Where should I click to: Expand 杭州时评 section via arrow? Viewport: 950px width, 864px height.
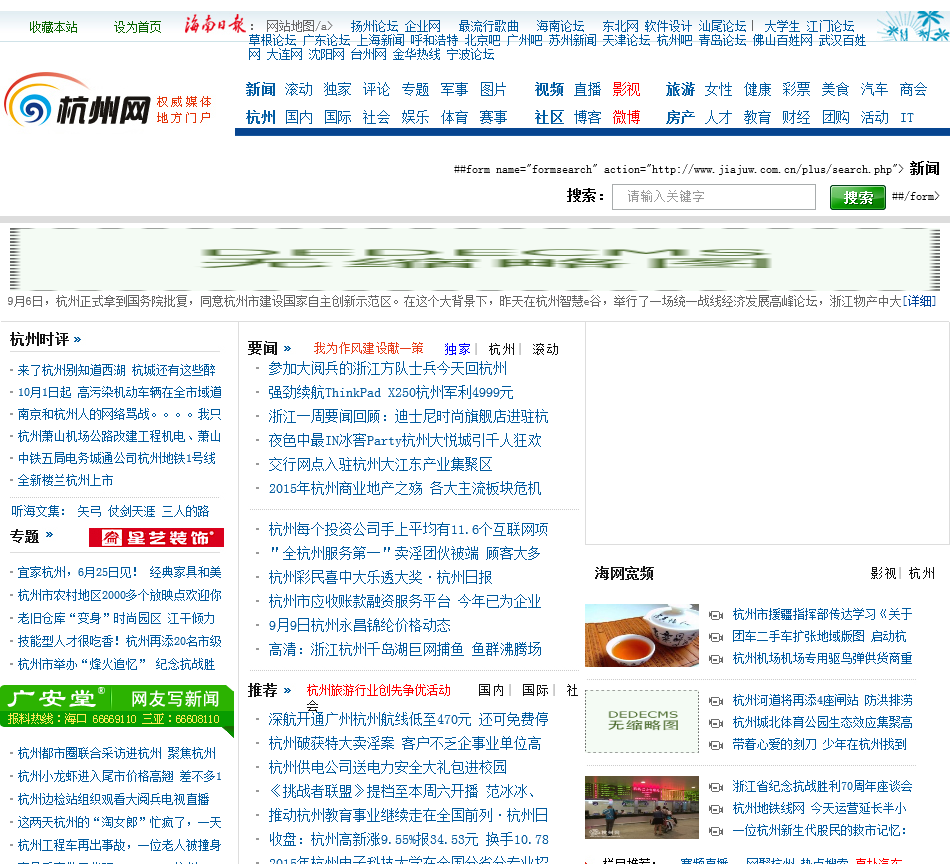(x=77, y=339)
